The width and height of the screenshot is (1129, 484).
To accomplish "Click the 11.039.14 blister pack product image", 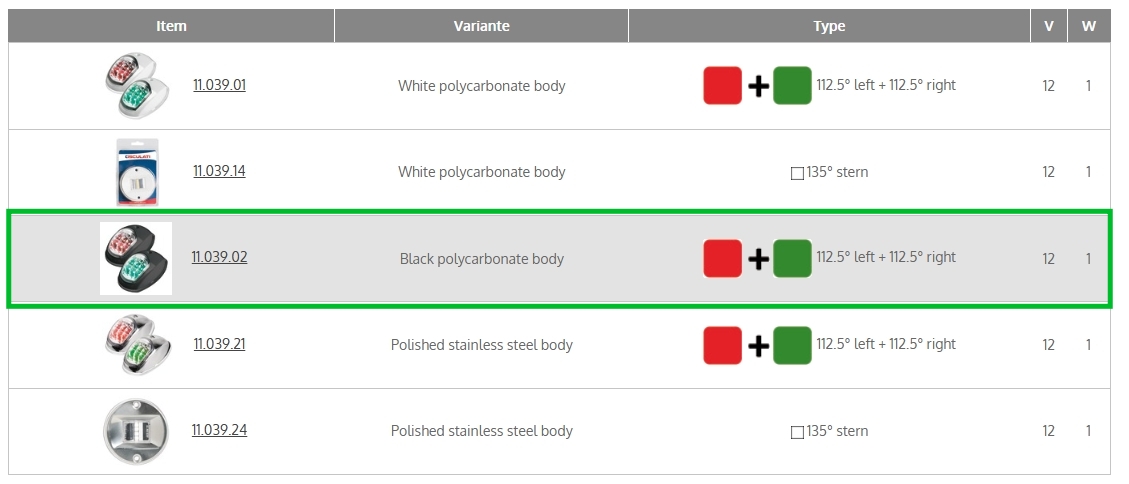I will [136, 172].
